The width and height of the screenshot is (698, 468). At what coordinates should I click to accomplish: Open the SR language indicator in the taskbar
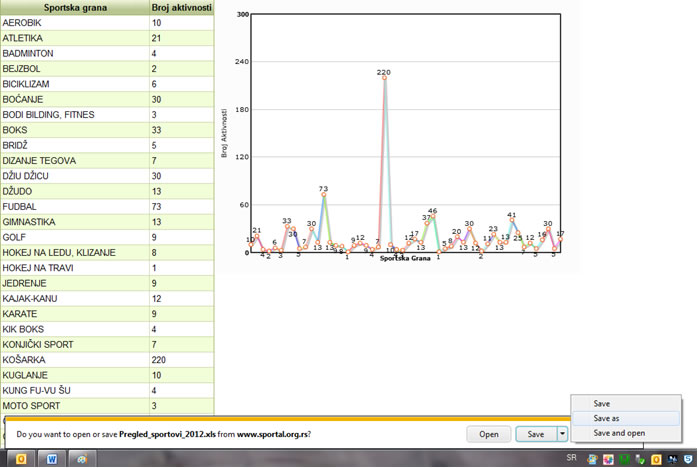(x=571, y=457)
